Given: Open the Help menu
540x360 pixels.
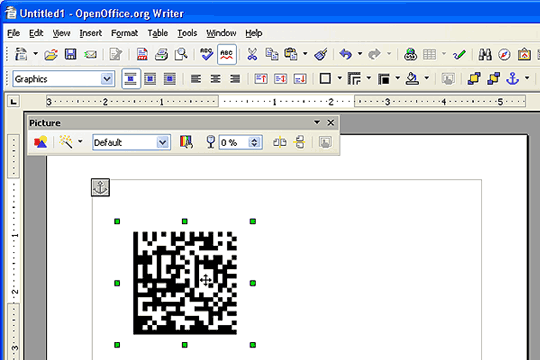Looking at the screenshot, I should [x=254, y=33].
